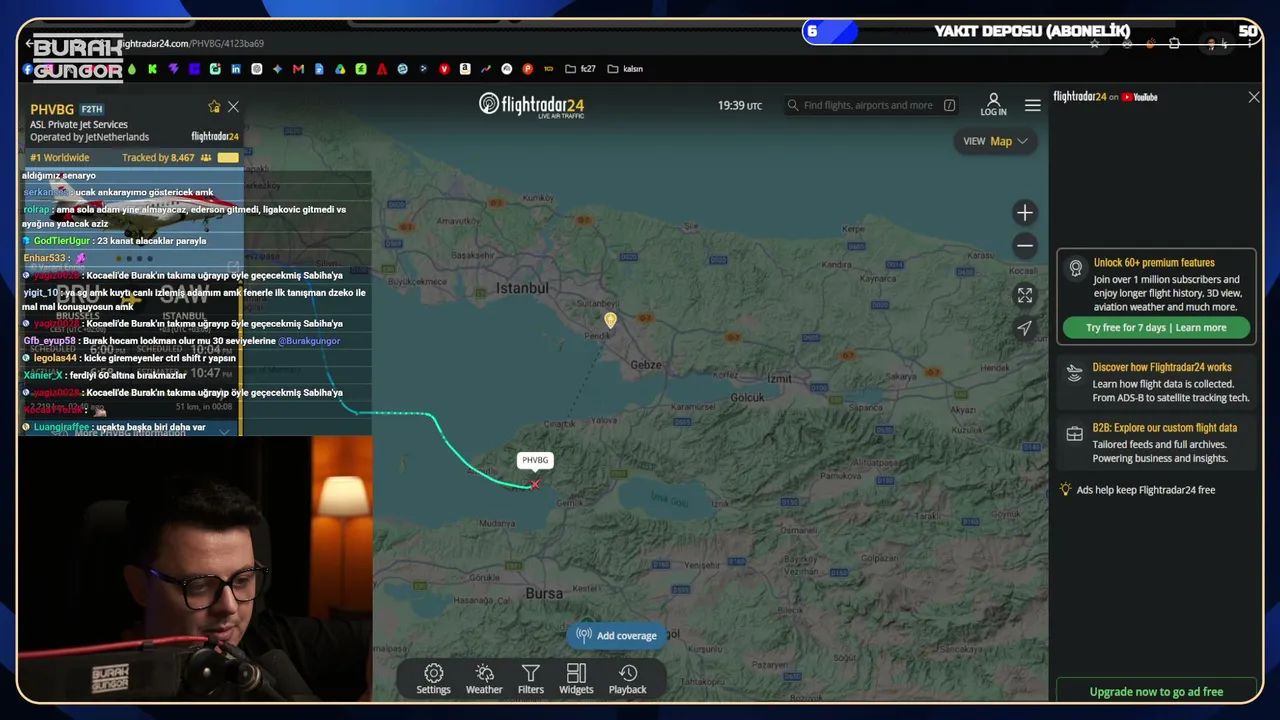Click the yellow airport pin near Pendik

(611, 320)
